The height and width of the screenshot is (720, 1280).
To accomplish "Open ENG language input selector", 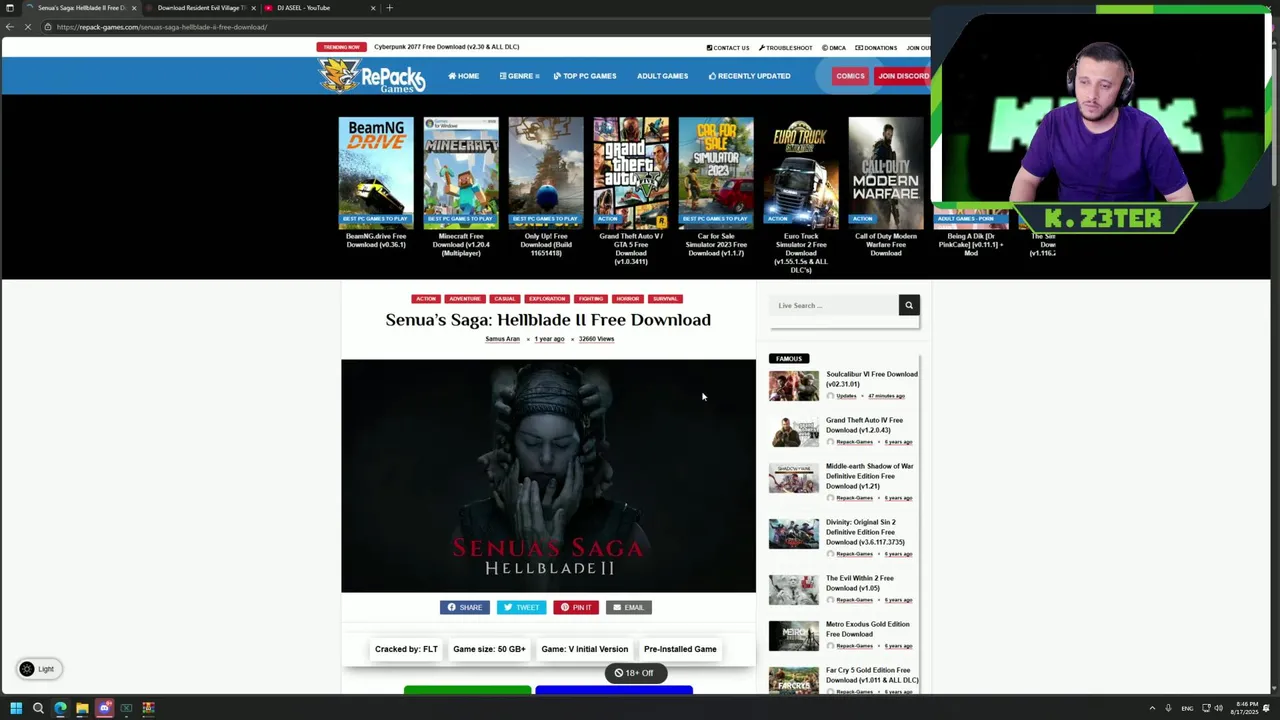I will tap(1187, 708).
